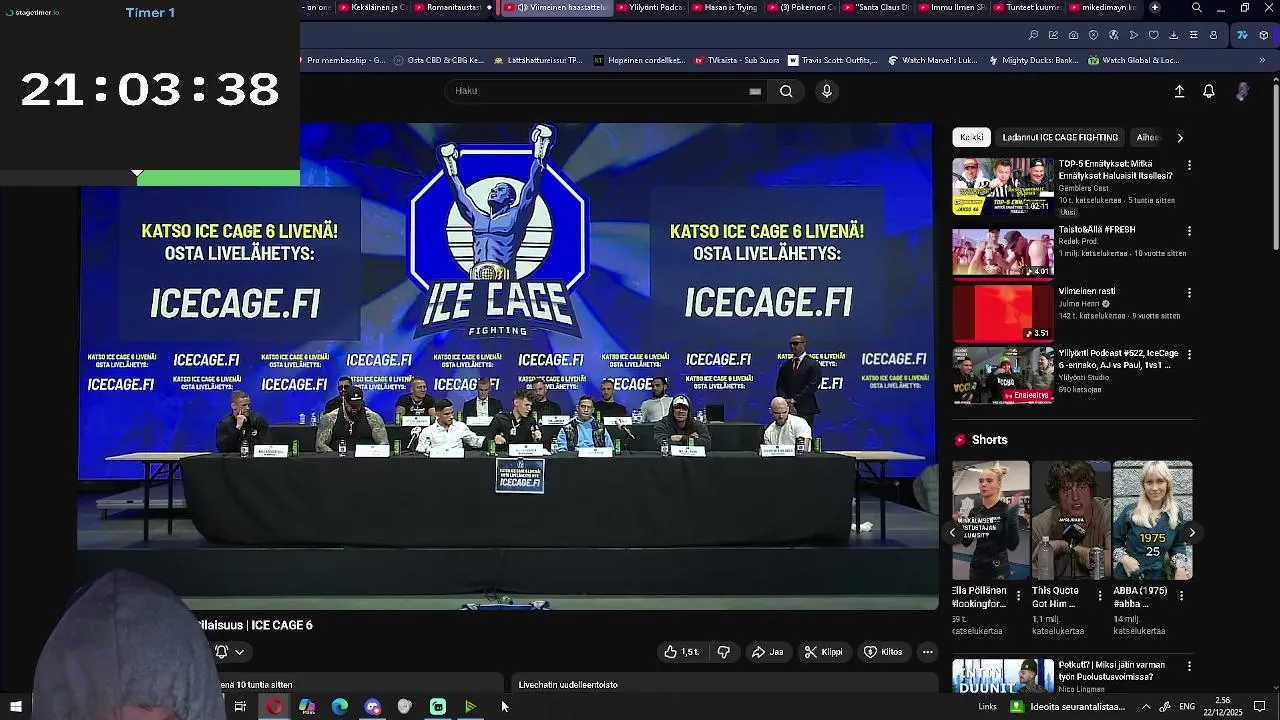Viewport: 1280px width, 720px height.
Task: Open ABBA (1975) short thumbnail
Action: [1153, 520]
